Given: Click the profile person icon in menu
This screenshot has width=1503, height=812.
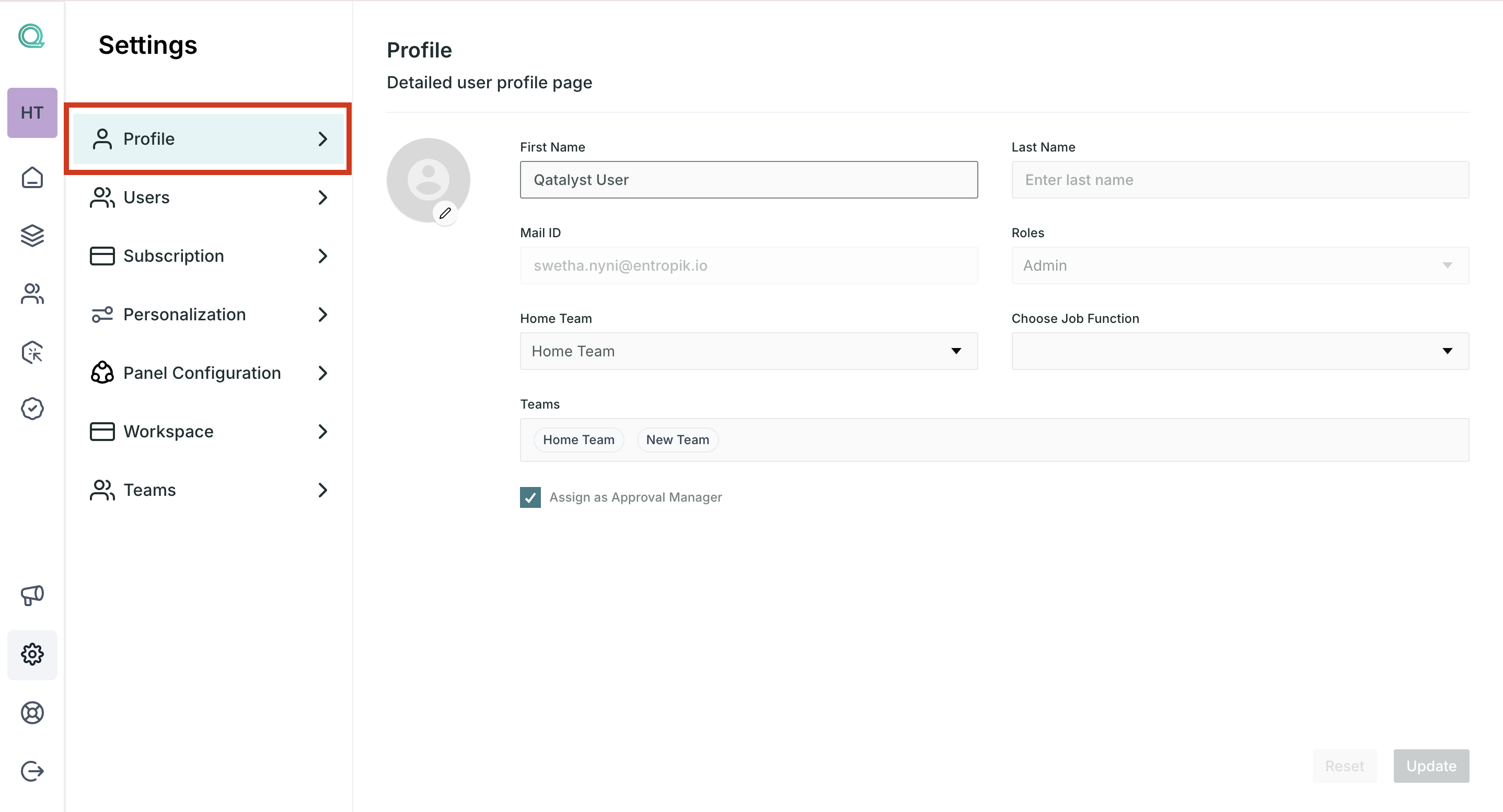Looking at the screenshot, I should [x=102, y=139].
